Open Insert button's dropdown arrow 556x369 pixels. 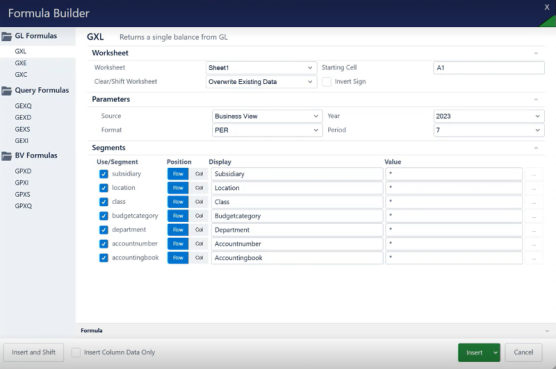(x=495, y=352)
